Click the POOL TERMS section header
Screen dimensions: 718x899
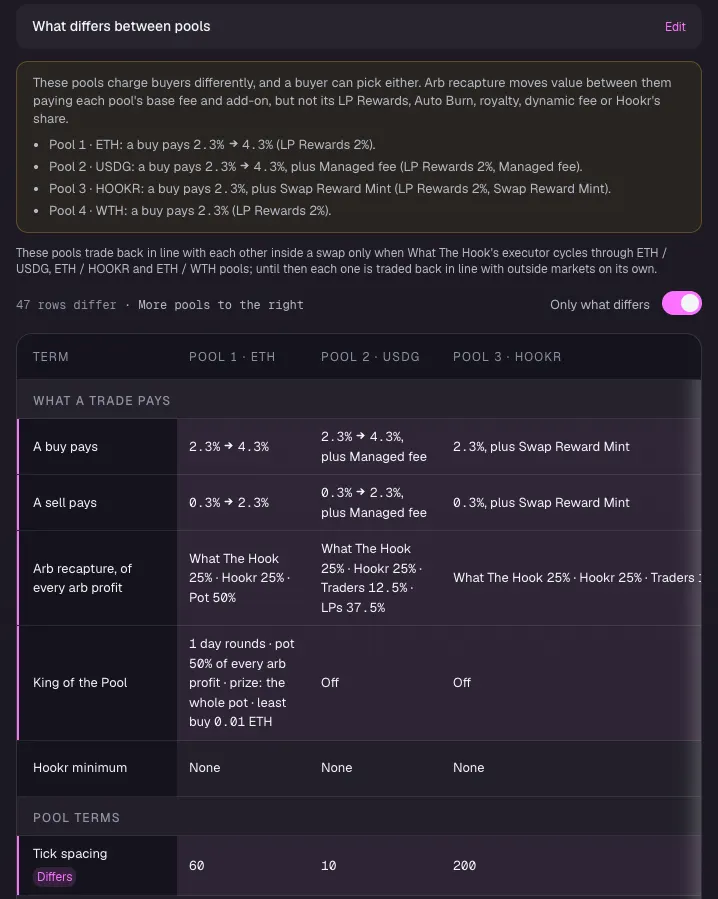pos(76,818)
